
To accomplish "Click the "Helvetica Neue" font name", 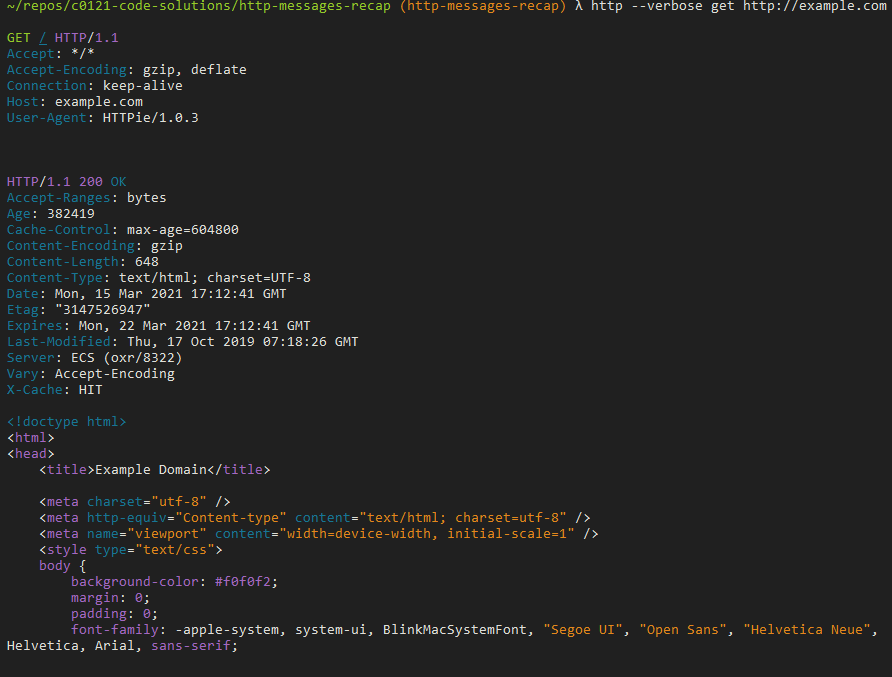I will (x=807, y=630).
